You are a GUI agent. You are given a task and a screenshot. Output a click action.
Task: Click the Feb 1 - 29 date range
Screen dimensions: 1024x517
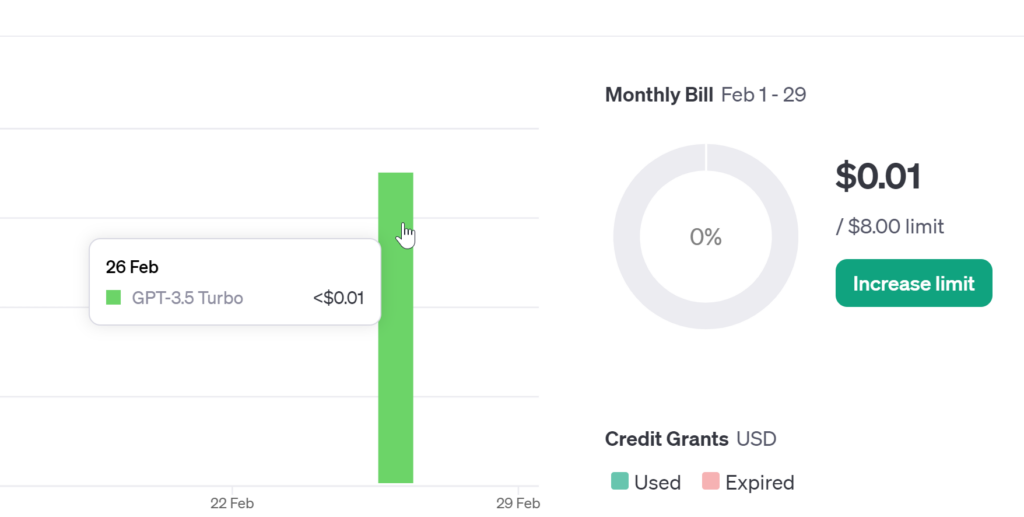[763, 95]
